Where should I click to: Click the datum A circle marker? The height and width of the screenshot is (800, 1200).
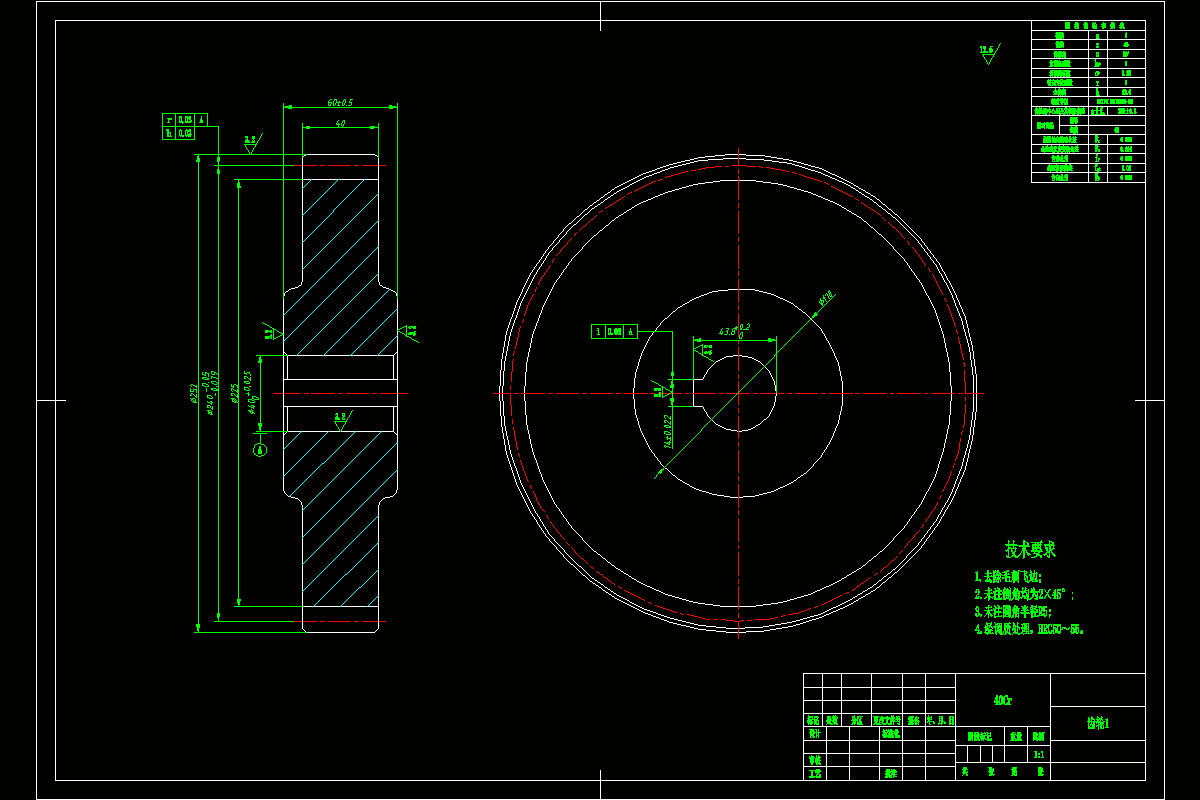[261, 450]
